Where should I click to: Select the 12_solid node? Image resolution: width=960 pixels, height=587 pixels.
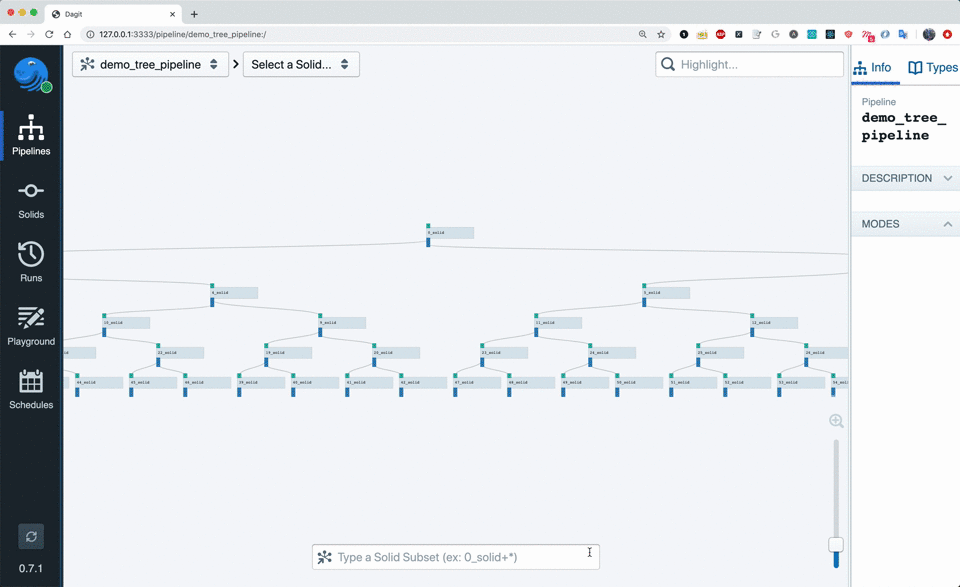[774, 323]
